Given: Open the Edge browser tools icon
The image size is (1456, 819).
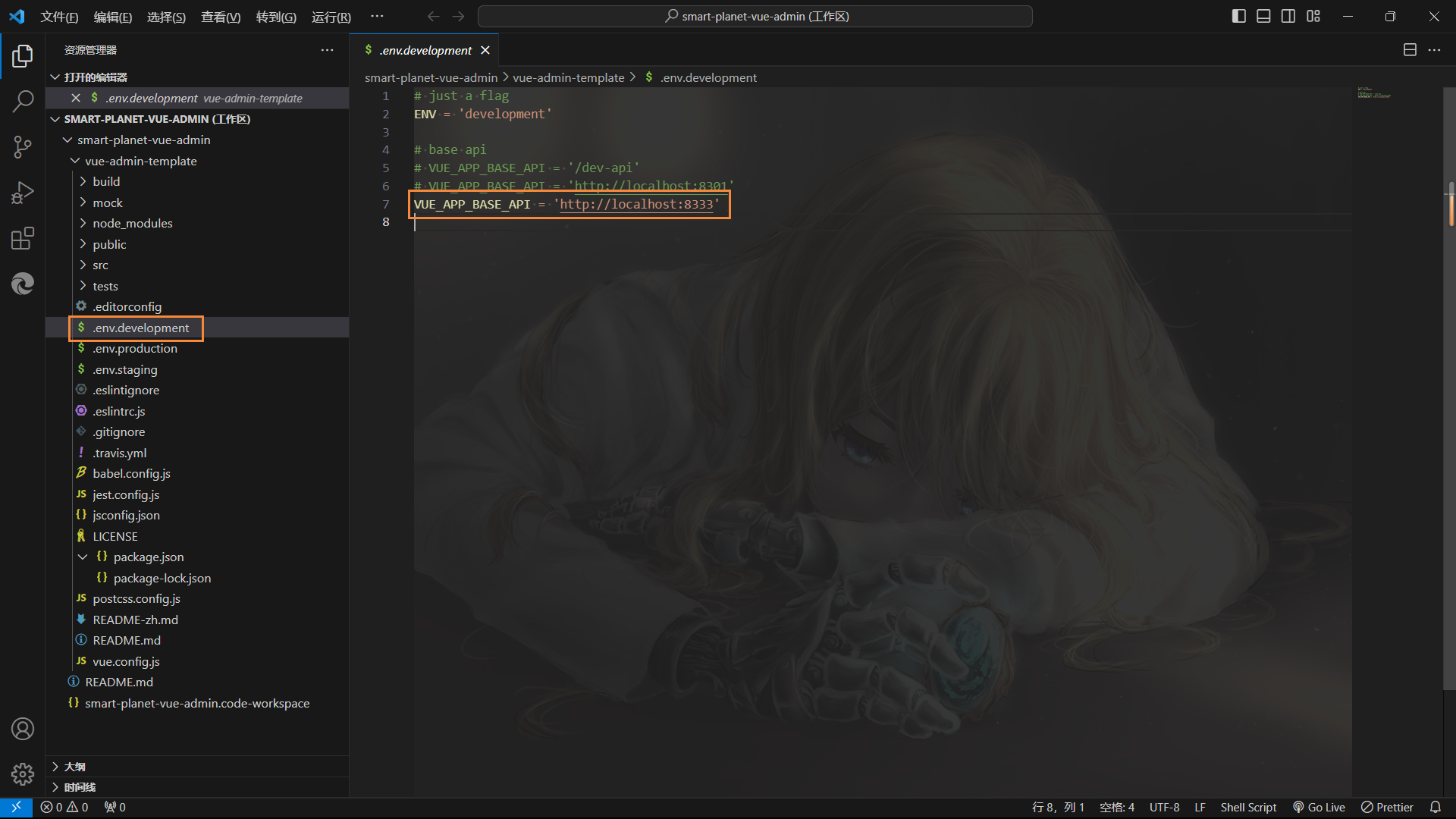Looking at the screenshot, I should 23,284.
